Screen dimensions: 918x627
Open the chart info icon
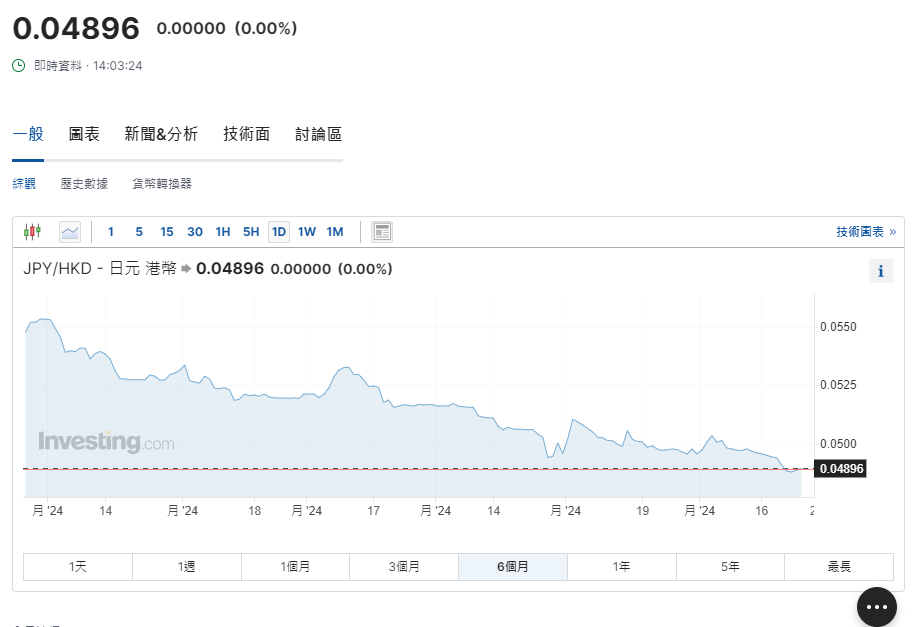point(880,271)
